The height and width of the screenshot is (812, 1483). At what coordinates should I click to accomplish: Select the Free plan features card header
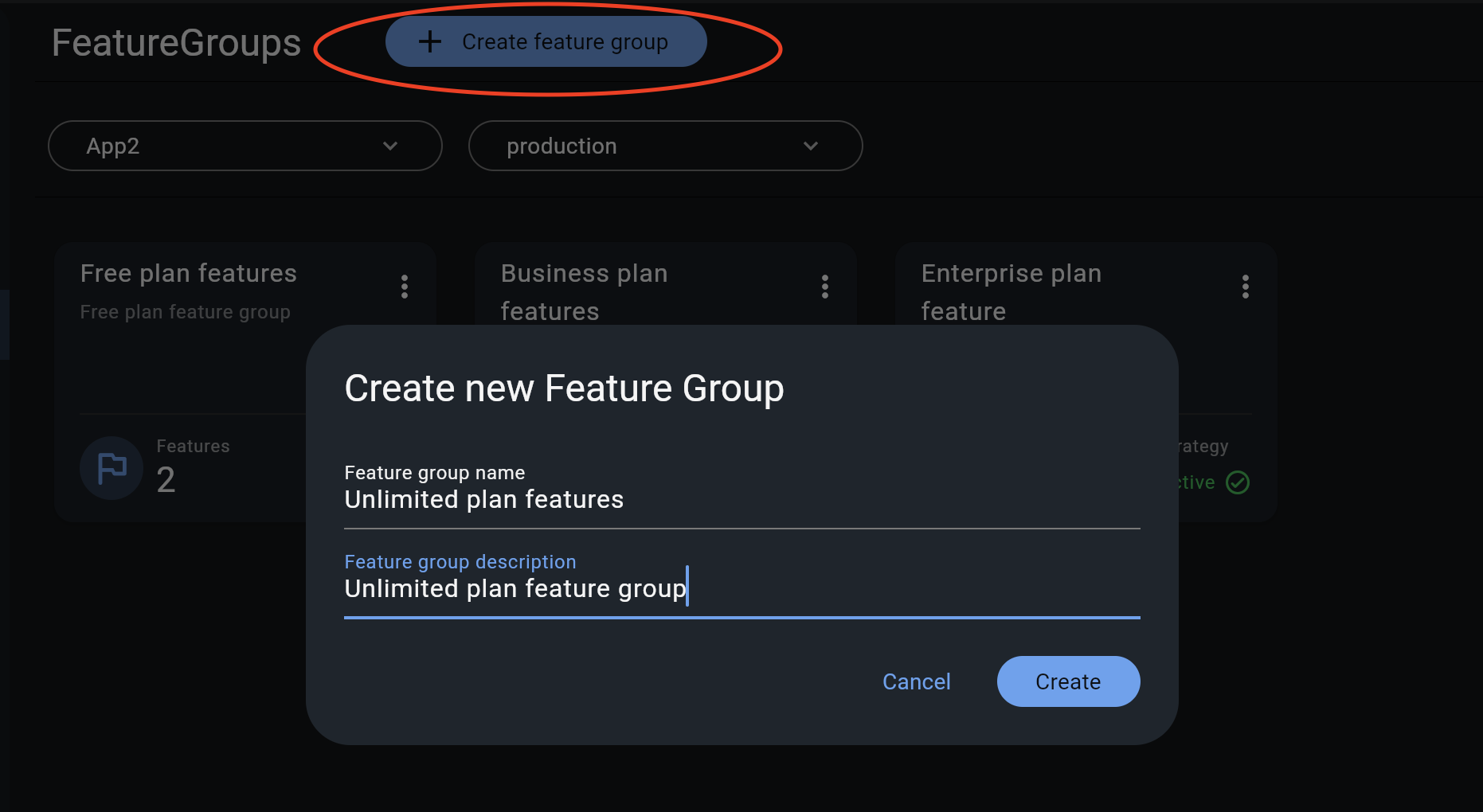(188, 273)
